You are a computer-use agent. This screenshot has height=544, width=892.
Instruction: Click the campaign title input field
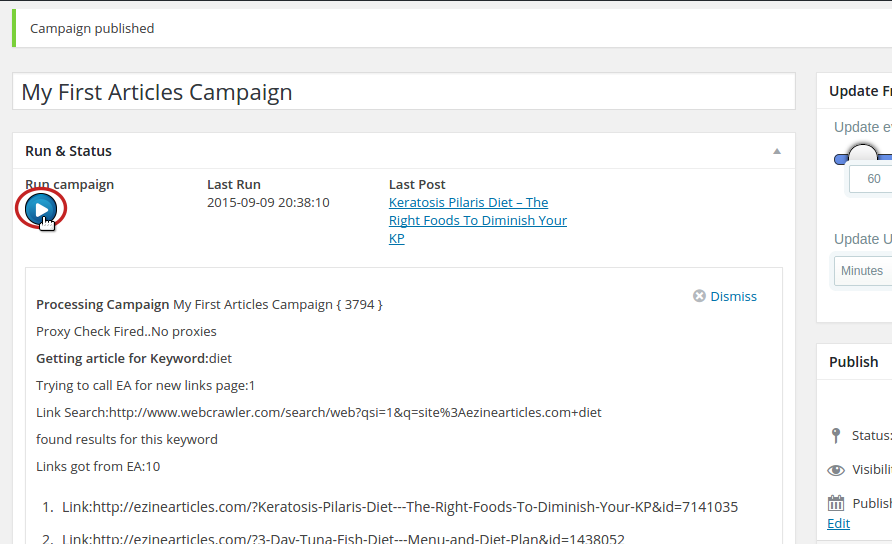coord(404,92)
